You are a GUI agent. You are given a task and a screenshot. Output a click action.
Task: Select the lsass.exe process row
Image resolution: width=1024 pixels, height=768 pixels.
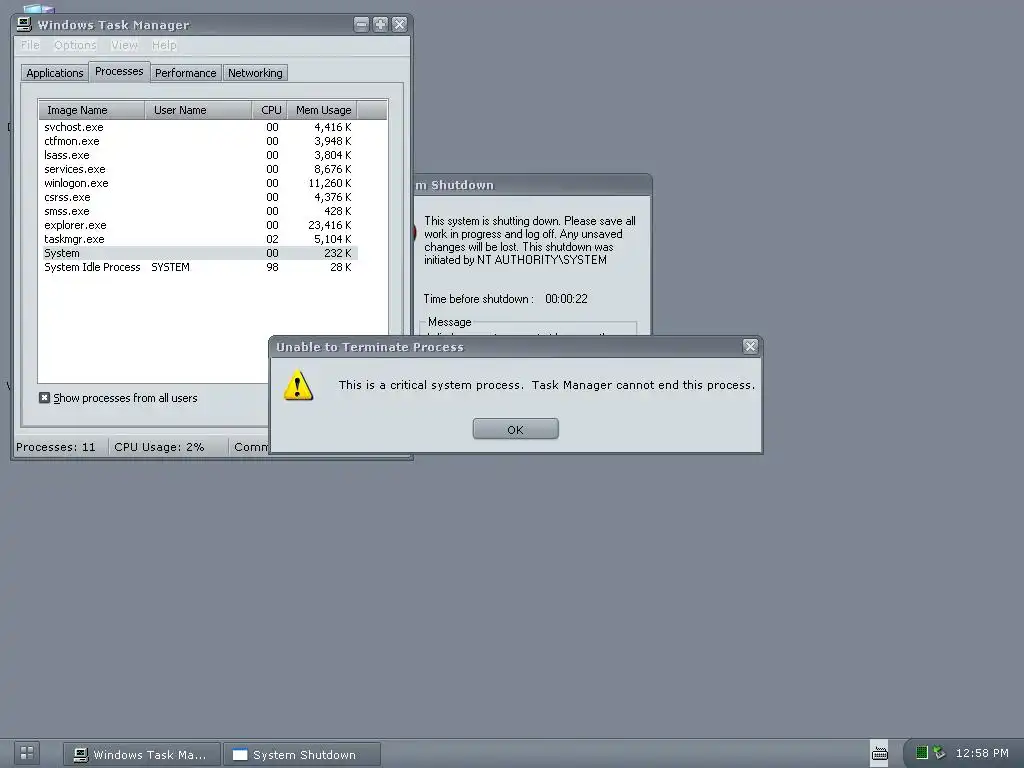coord(200,155)
